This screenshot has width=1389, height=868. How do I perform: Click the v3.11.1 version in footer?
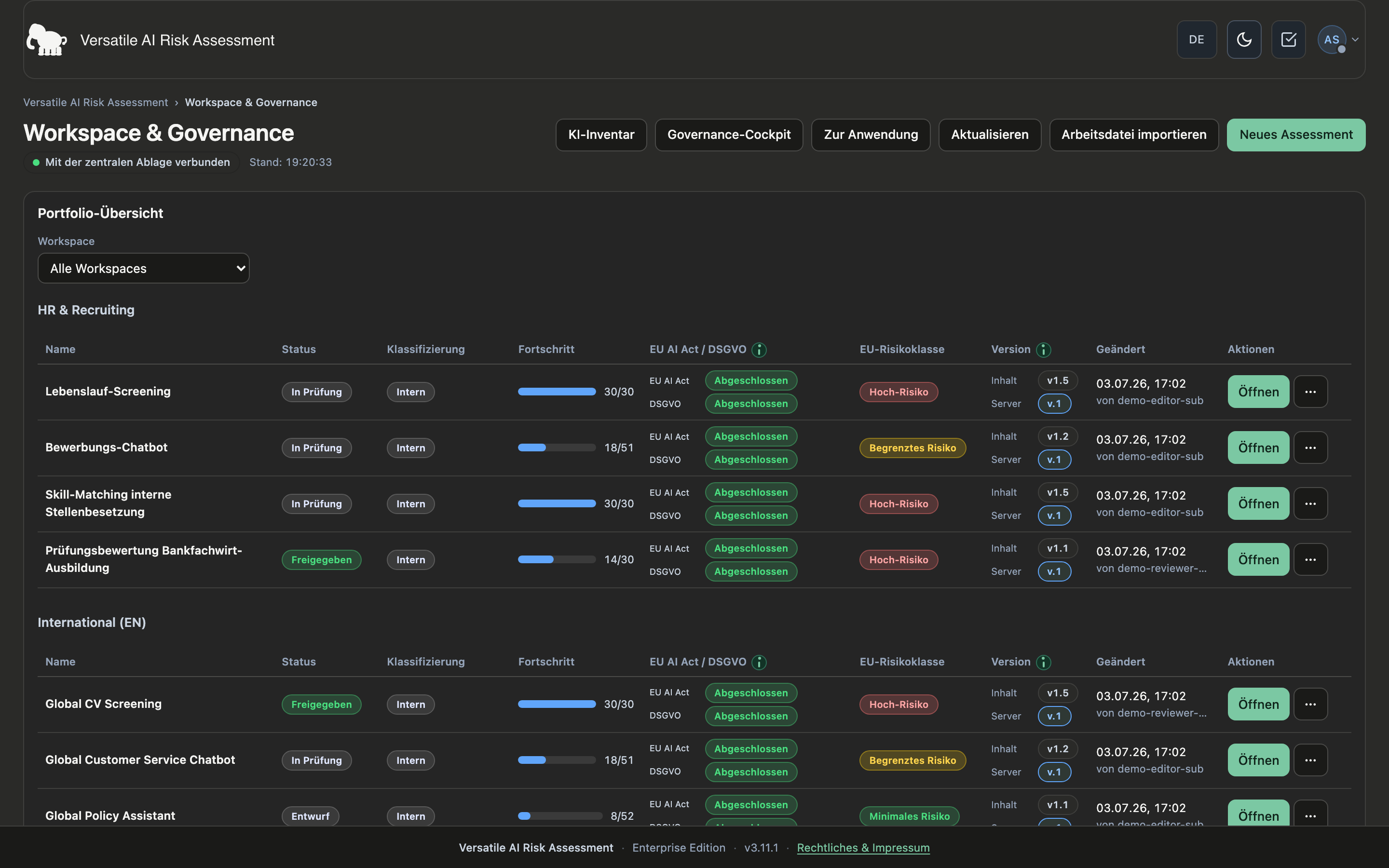(x=761, y=847)
